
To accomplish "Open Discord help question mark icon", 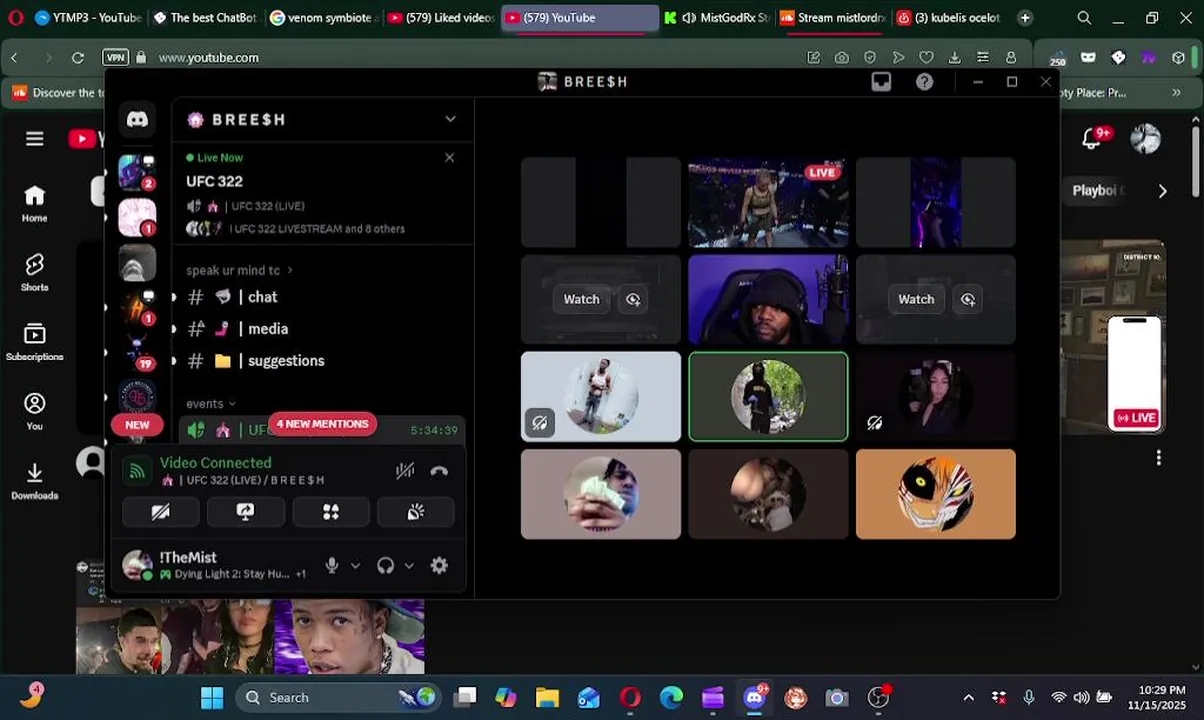I will click(925, 82).
